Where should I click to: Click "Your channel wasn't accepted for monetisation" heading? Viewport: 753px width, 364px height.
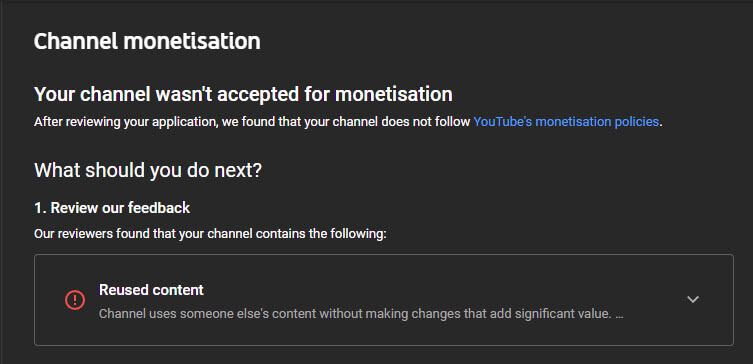(243, 94)
